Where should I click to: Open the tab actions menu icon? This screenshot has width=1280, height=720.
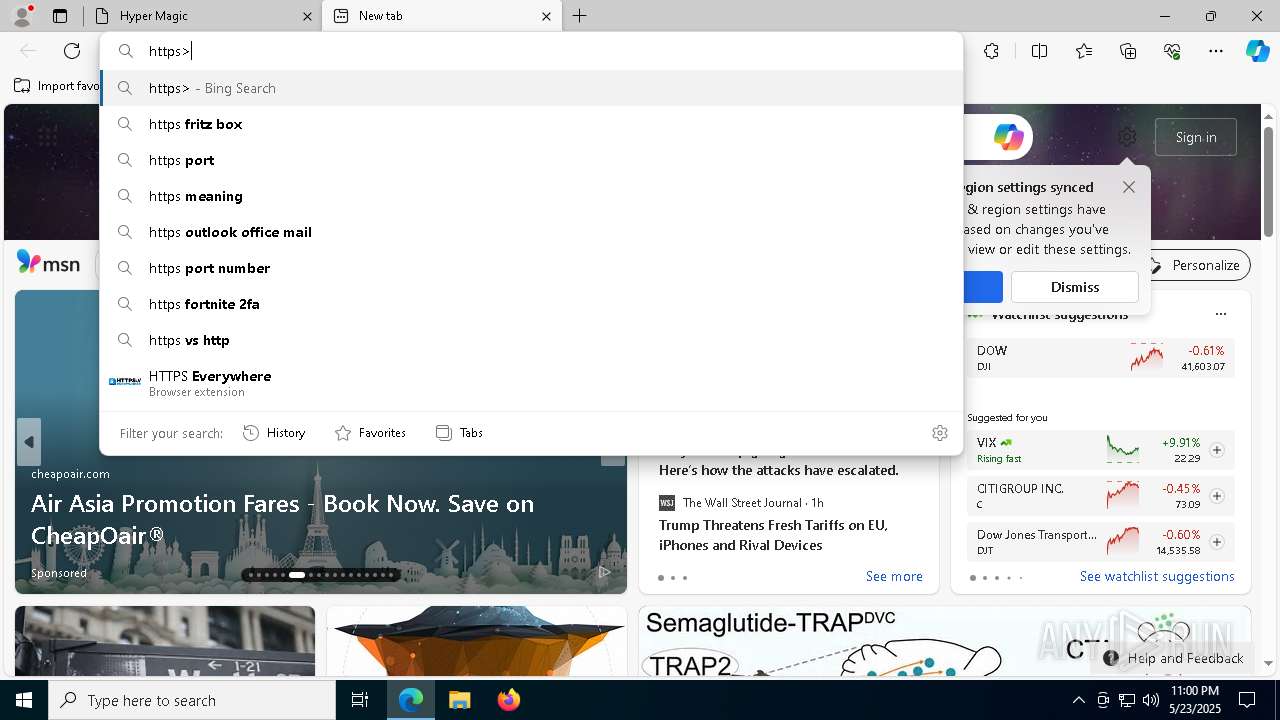click(x=60, y=16)
